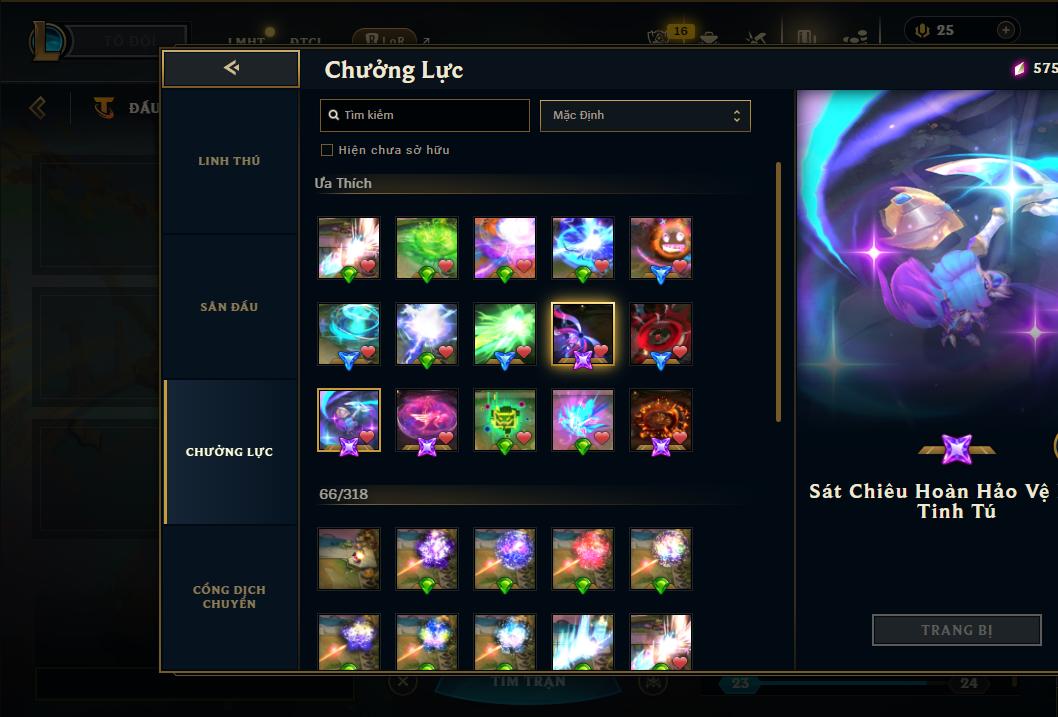The image size is (1058, 717).
Task: Click the plus icon beside 25 currency
Action: [x=1005, y=30]
